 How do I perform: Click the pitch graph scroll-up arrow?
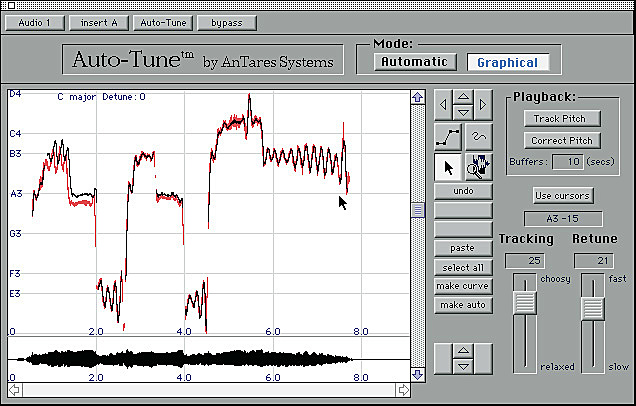(418, 97)
